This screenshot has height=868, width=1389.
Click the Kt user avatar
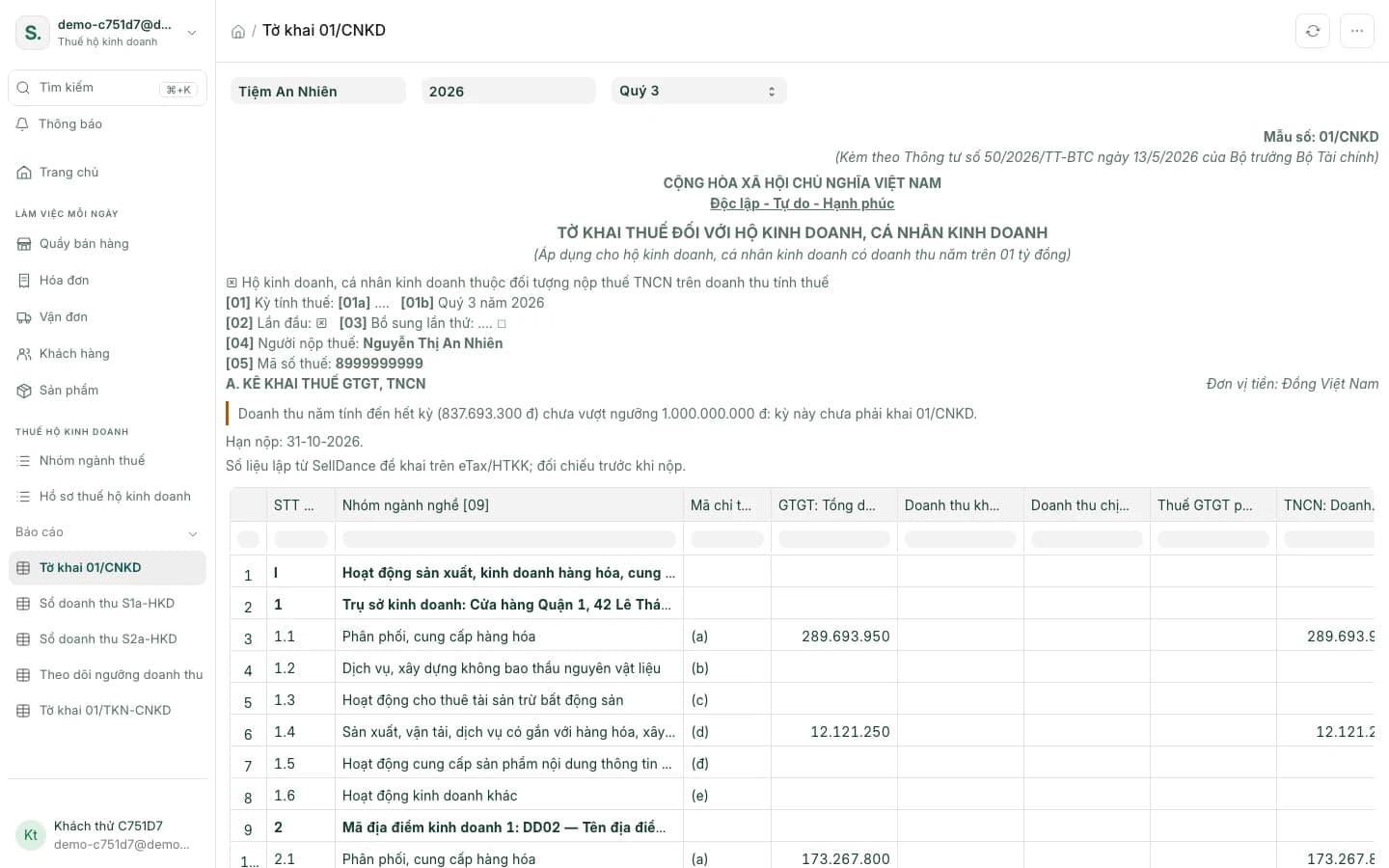click(x=31, y=835)
